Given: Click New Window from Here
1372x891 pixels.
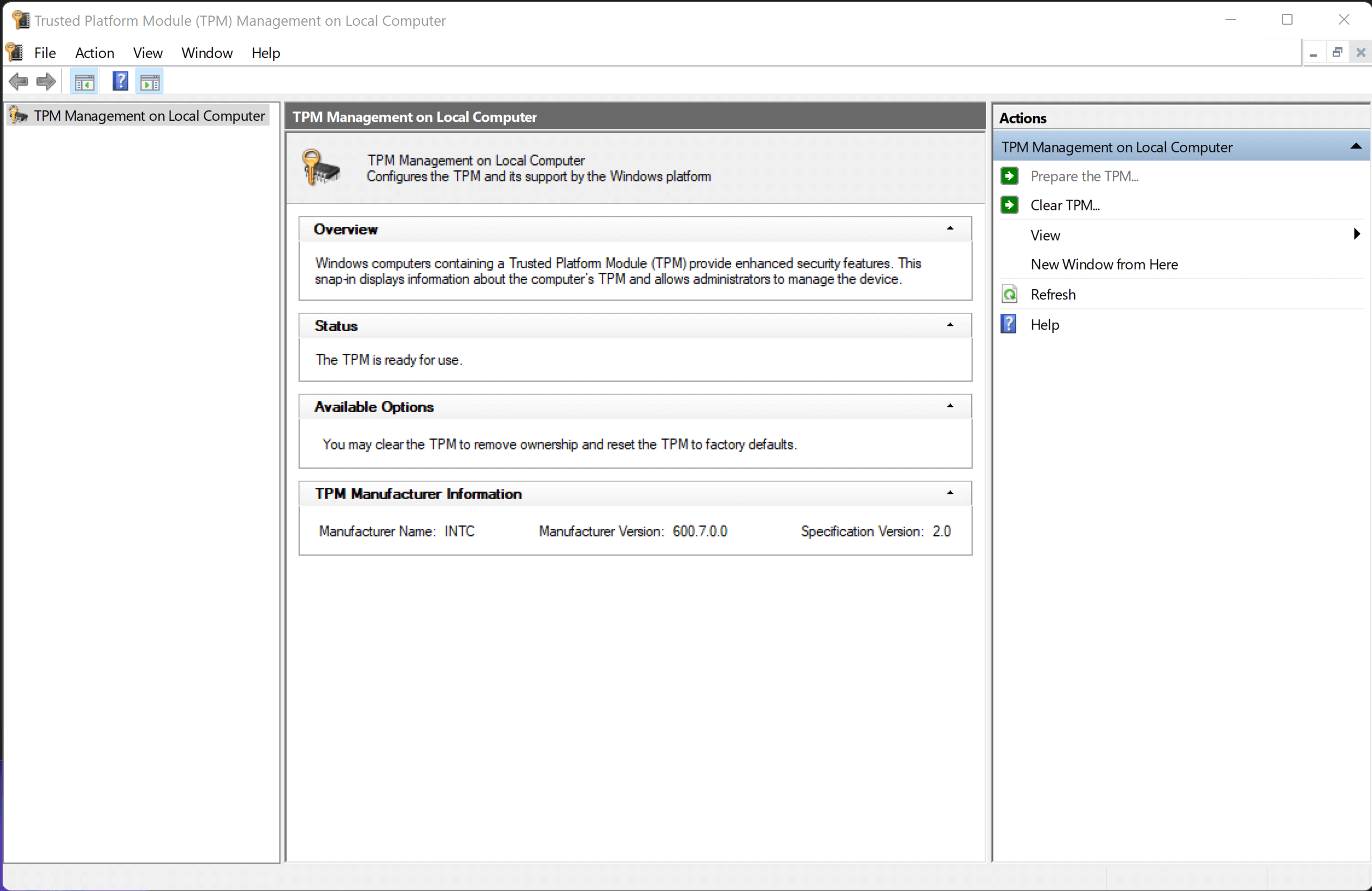Looking at the screenshot, I should 1104,265.
